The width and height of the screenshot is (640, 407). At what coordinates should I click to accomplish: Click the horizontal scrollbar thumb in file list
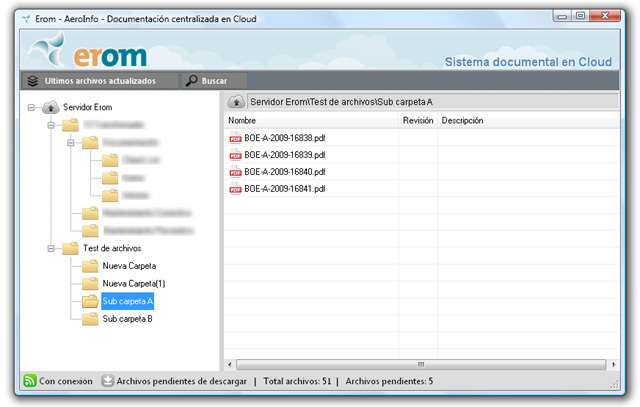tap(421, 364)
